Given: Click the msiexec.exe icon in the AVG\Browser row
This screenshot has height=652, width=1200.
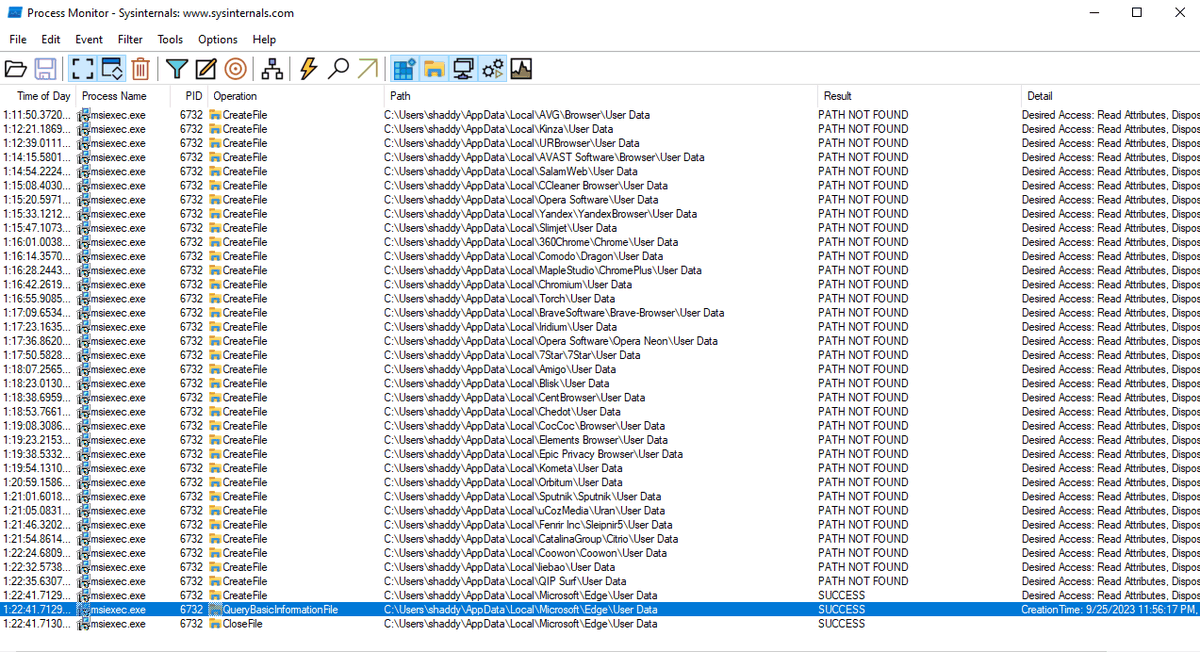Looking at the screenshot, I should [85, 115].
